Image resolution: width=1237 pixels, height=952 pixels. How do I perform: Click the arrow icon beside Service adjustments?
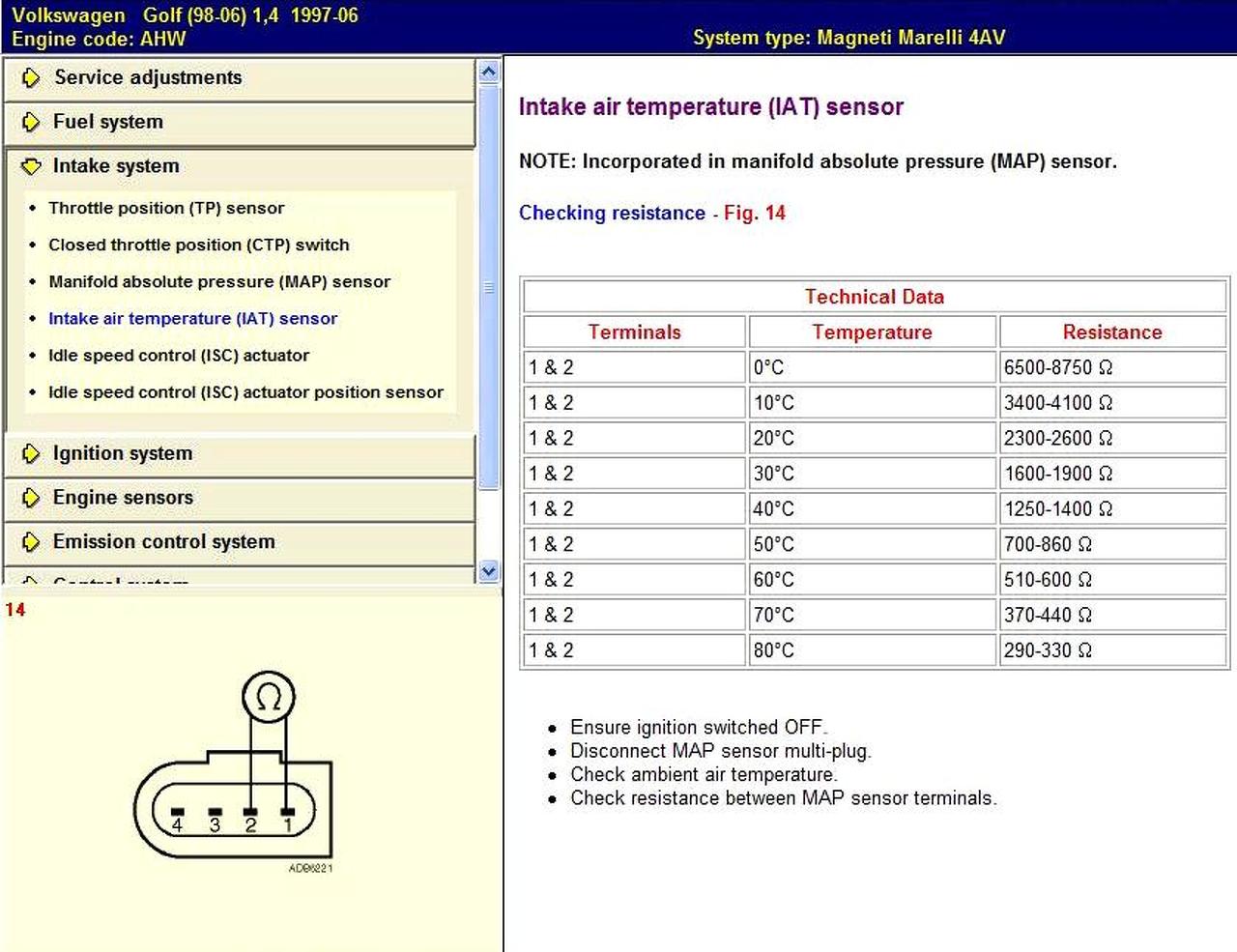click(x=31, y=77)
